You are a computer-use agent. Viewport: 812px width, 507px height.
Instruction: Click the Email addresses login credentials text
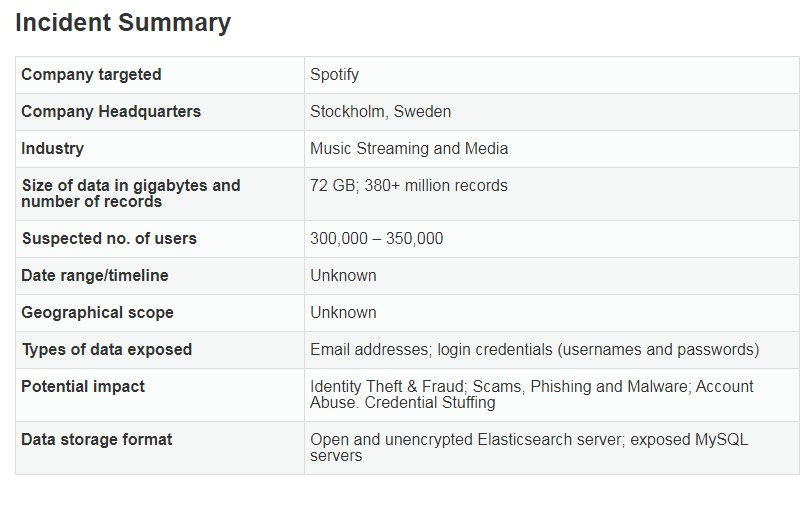point(534,350)
